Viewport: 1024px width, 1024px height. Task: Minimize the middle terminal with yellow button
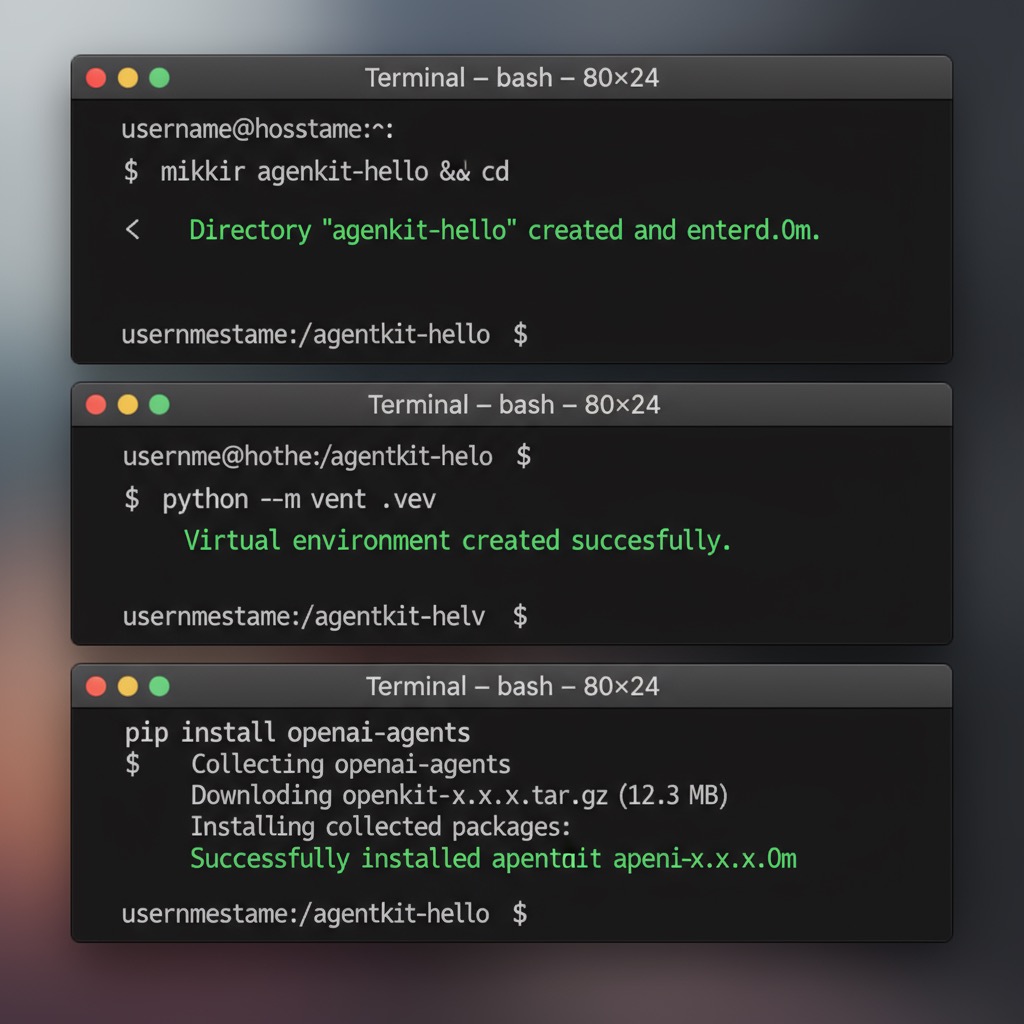[x=128, y=405]
